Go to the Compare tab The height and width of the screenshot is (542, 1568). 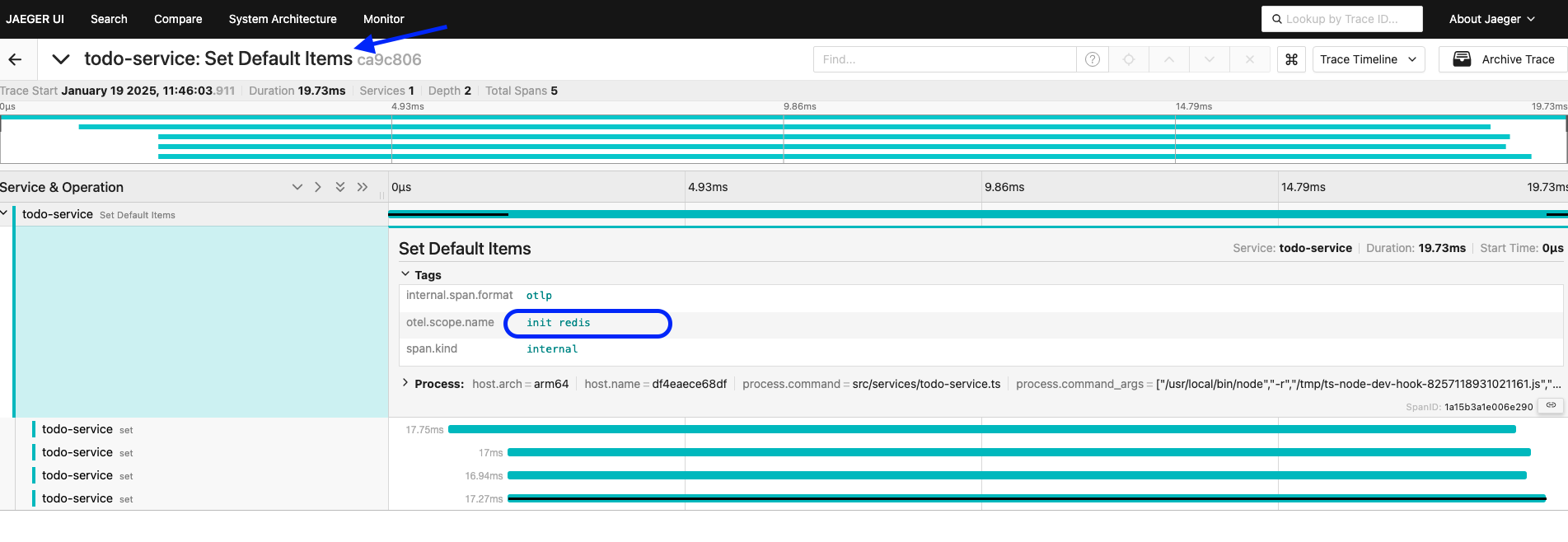tap(178, 19)
